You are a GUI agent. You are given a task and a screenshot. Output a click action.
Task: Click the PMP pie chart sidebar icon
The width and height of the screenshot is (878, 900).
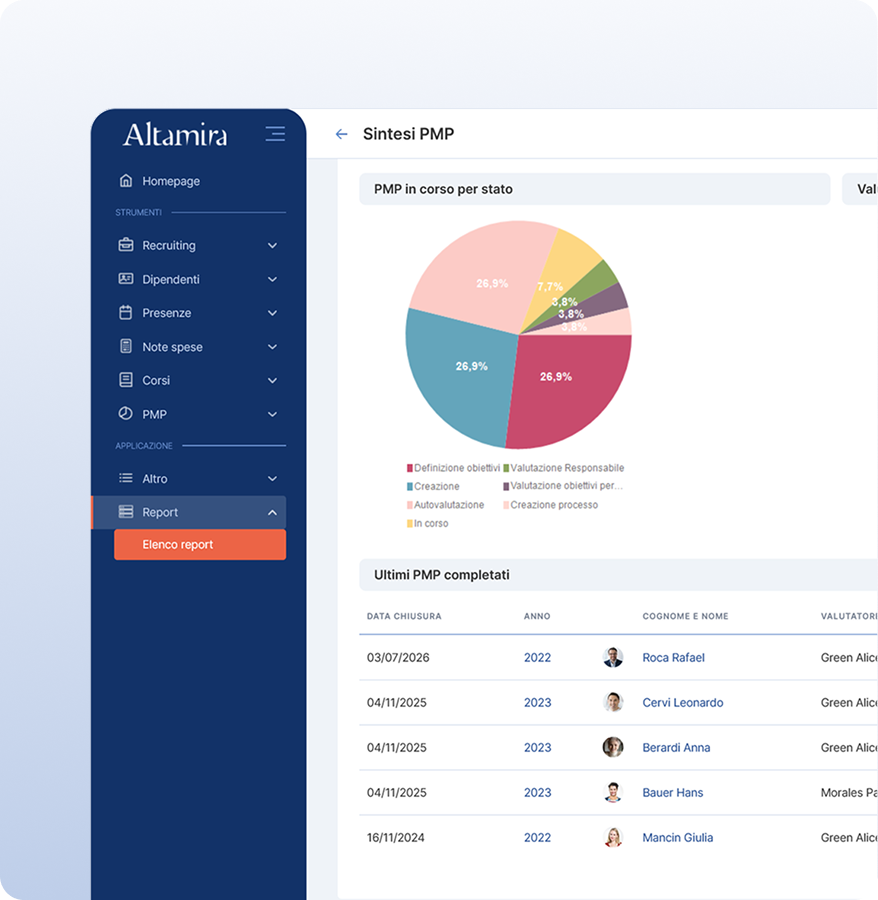coord(126,414)
